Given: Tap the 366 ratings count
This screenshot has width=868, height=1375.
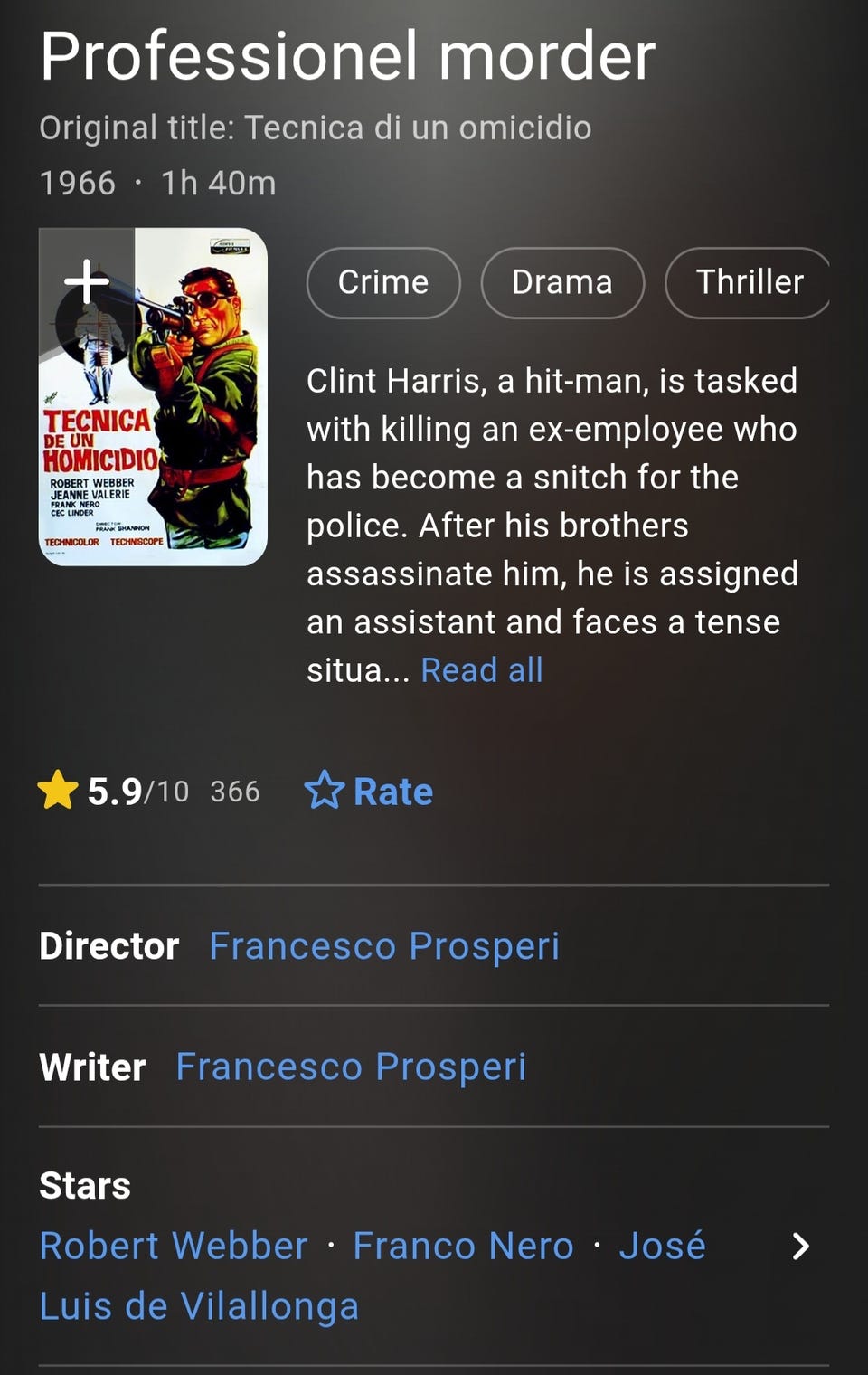Looking at the screenshot, I should point(235,792).
